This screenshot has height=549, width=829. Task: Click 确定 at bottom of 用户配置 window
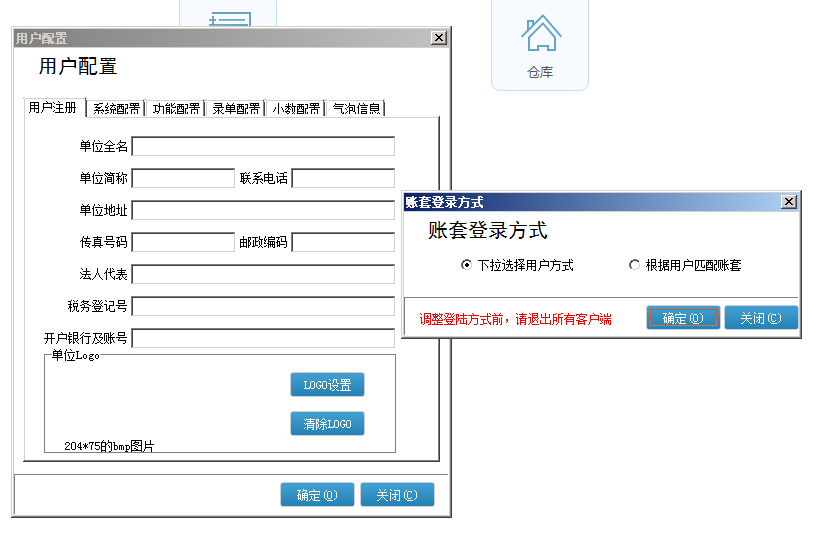click(x=317, y=495)
